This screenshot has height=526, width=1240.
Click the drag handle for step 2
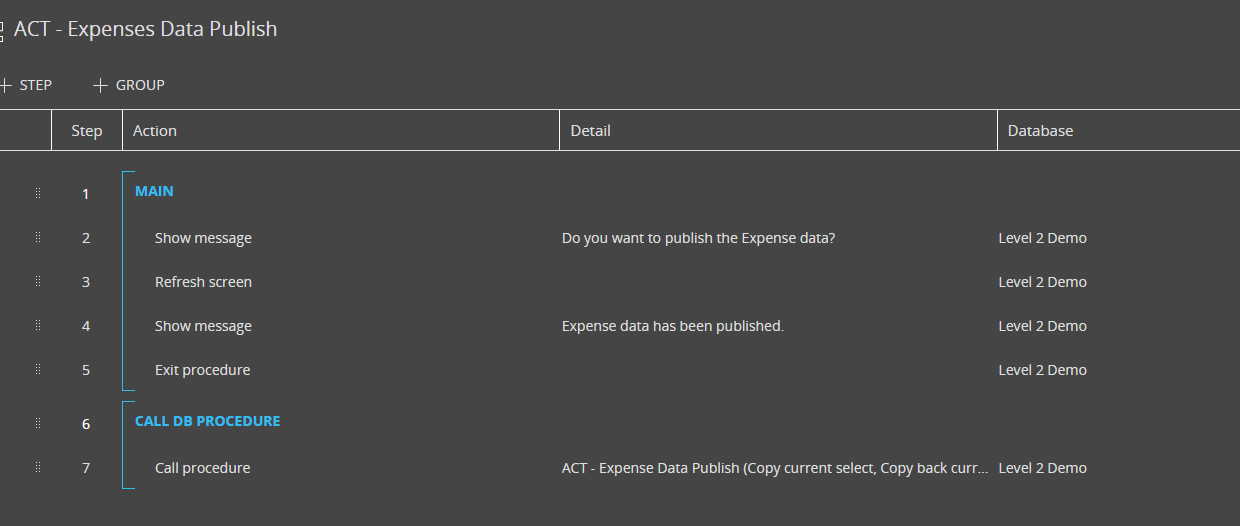(38, 237)
